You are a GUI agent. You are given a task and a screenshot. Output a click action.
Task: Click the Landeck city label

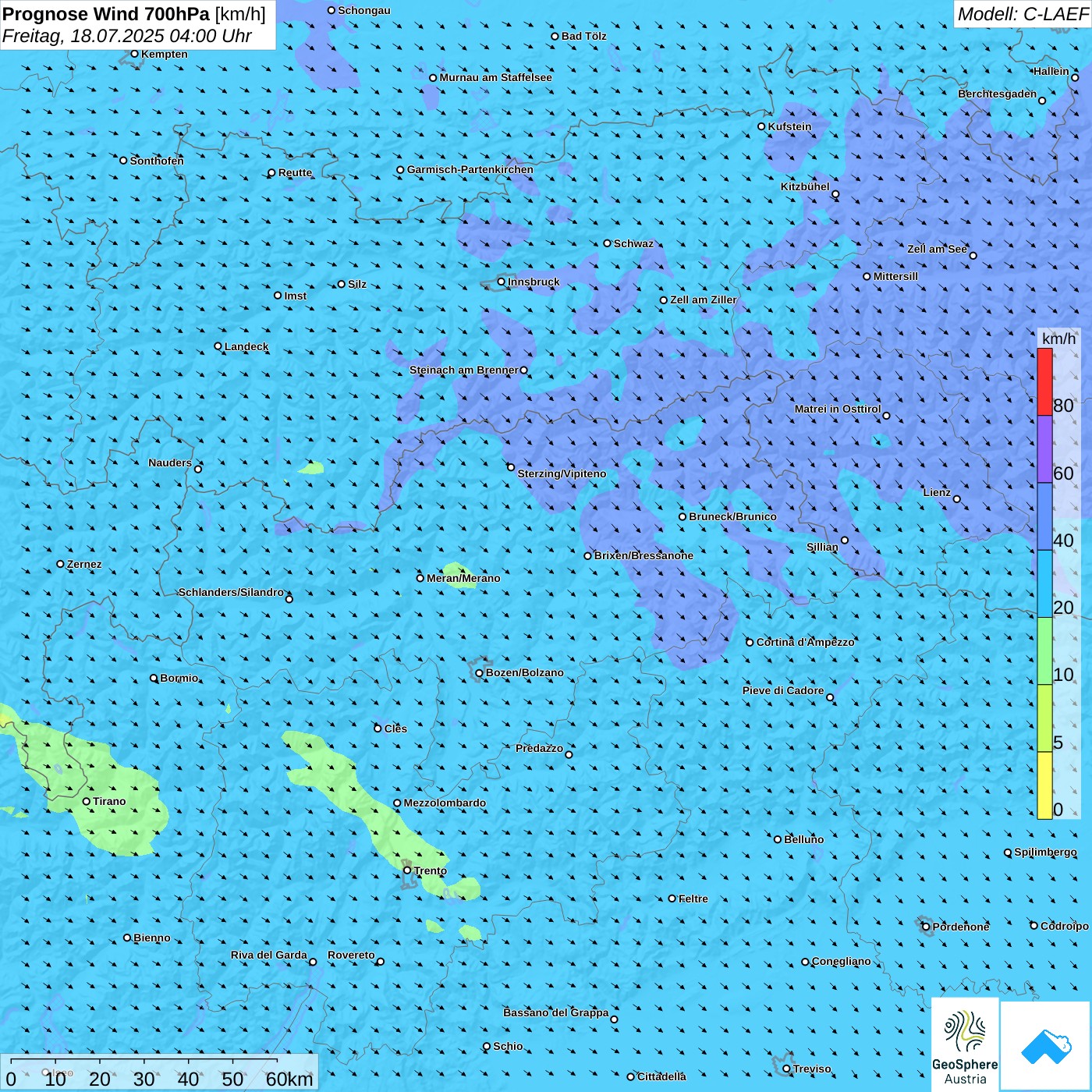coord(246,346)
